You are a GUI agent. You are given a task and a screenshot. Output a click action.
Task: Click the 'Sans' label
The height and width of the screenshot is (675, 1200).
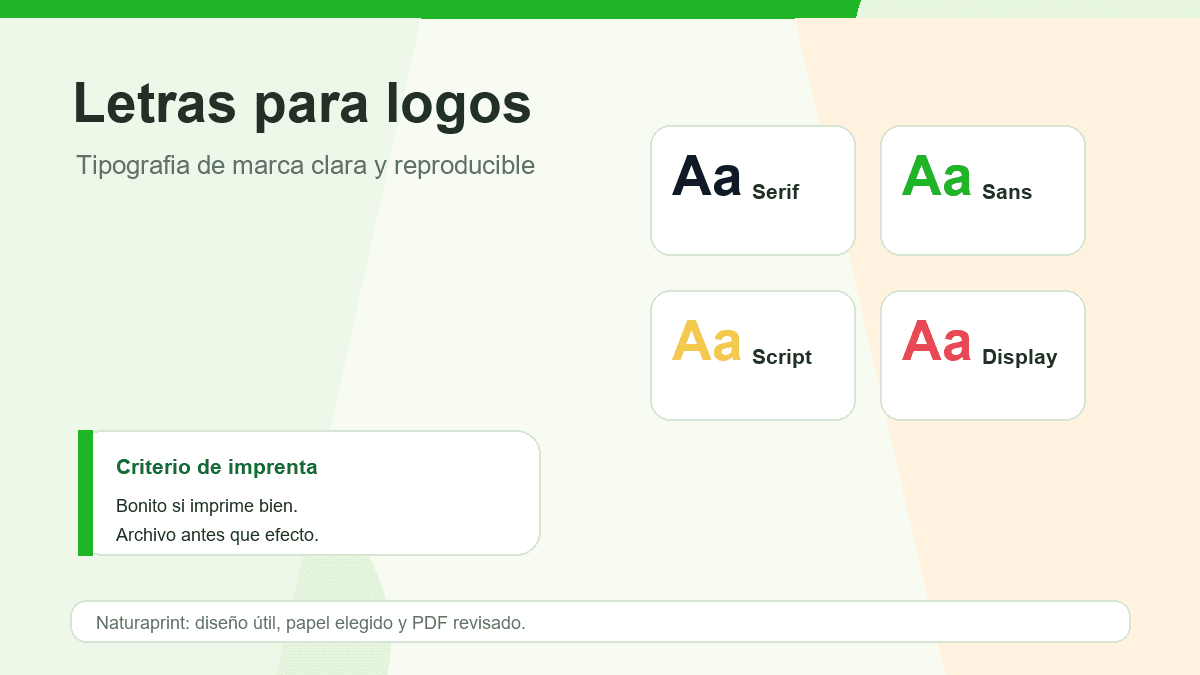pos(1006,192)
